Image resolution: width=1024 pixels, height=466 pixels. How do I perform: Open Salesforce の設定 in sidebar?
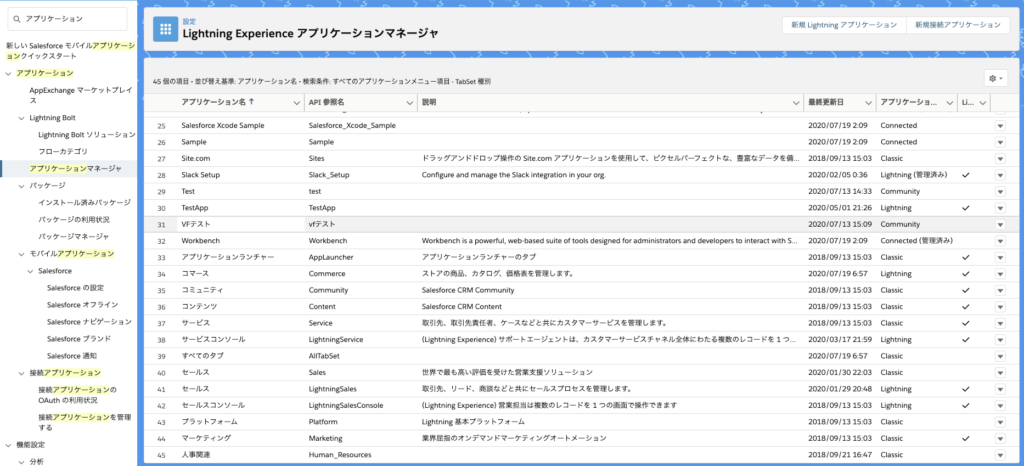pyautogui.click(x=75, y=287)
